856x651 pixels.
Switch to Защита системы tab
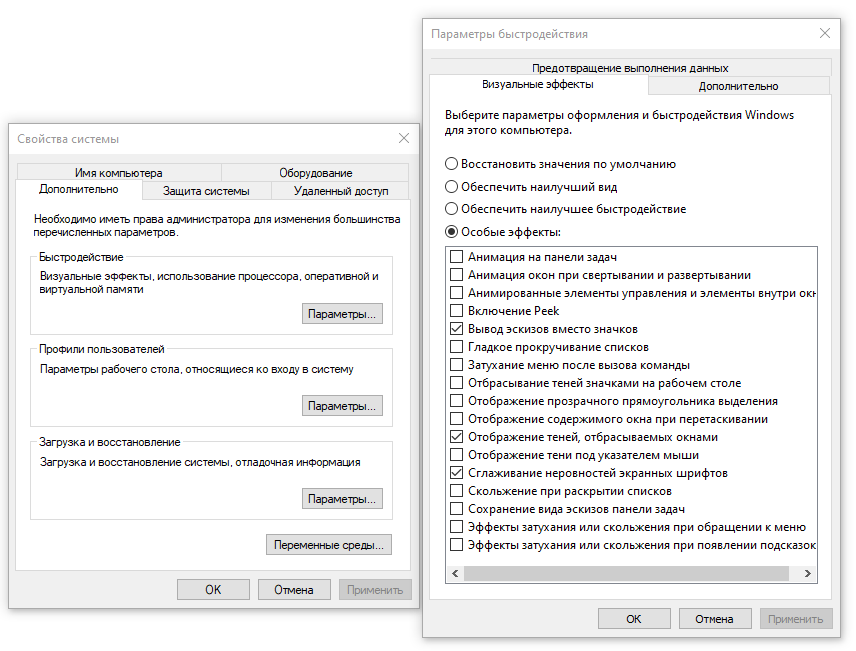pyautogui.click(x=206, y=191)
